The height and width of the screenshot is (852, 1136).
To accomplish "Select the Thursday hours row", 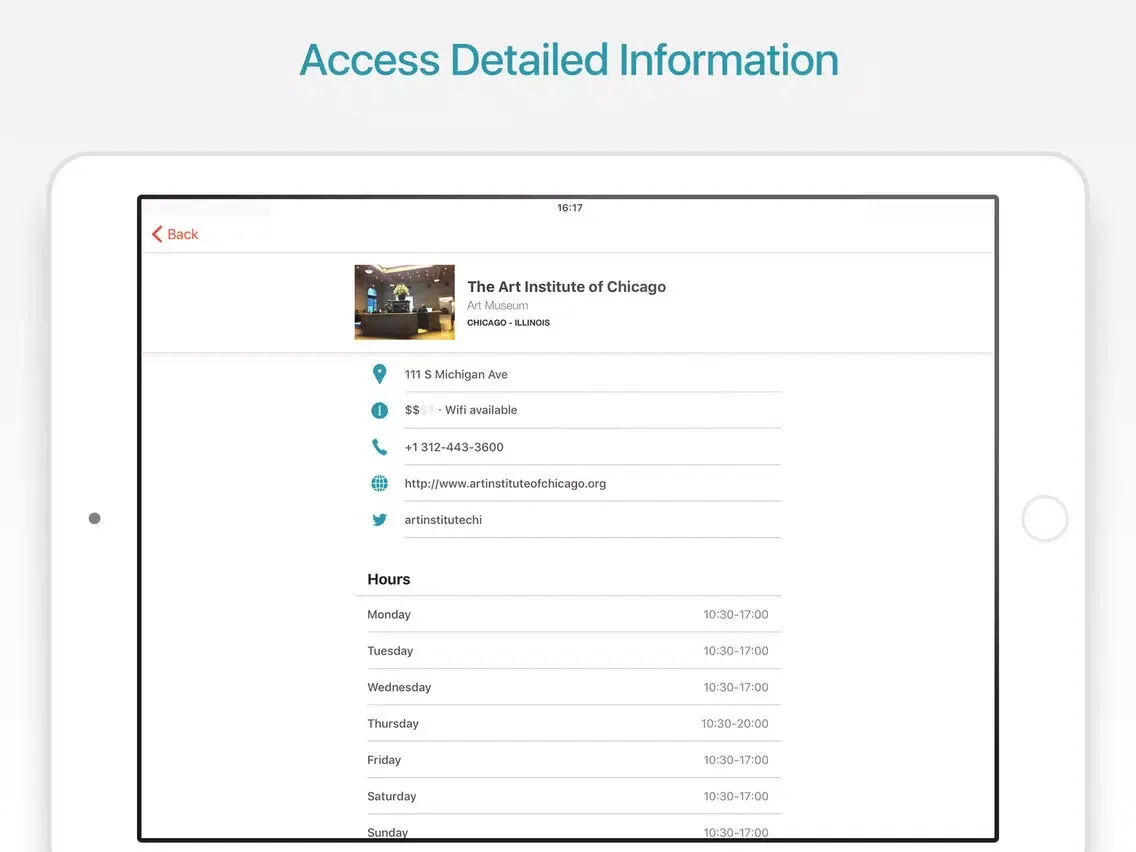I will click(568, 723).
